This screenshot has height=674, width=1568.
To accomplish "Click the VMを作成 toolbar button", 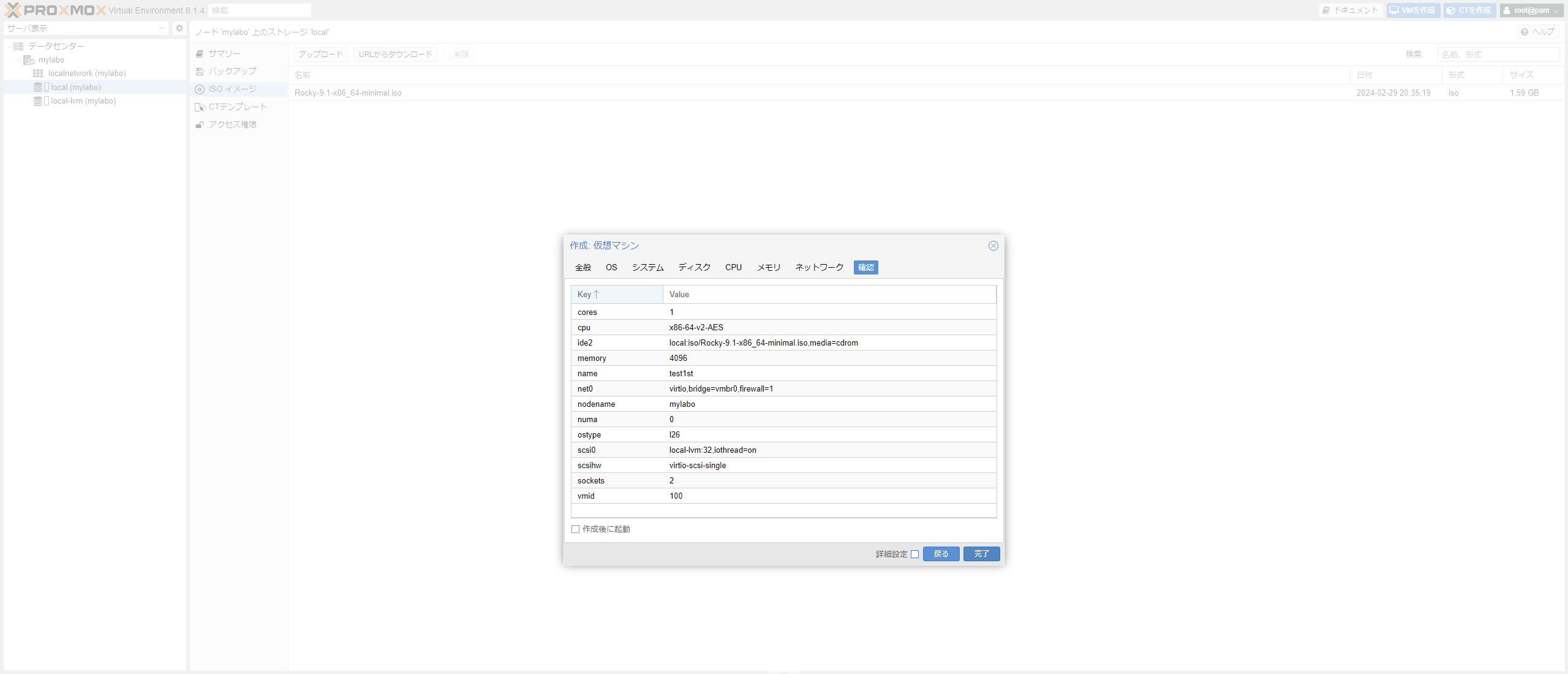I will (1413, 10).
